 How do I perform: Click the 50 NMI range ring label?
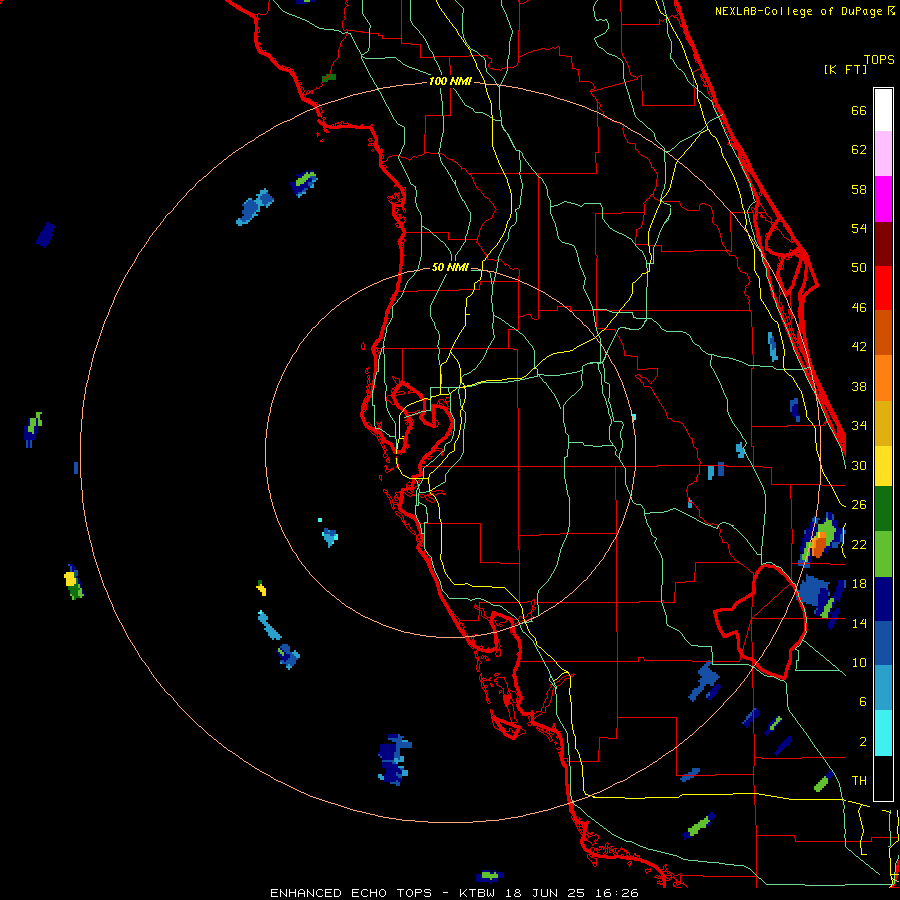pos(450,267)
